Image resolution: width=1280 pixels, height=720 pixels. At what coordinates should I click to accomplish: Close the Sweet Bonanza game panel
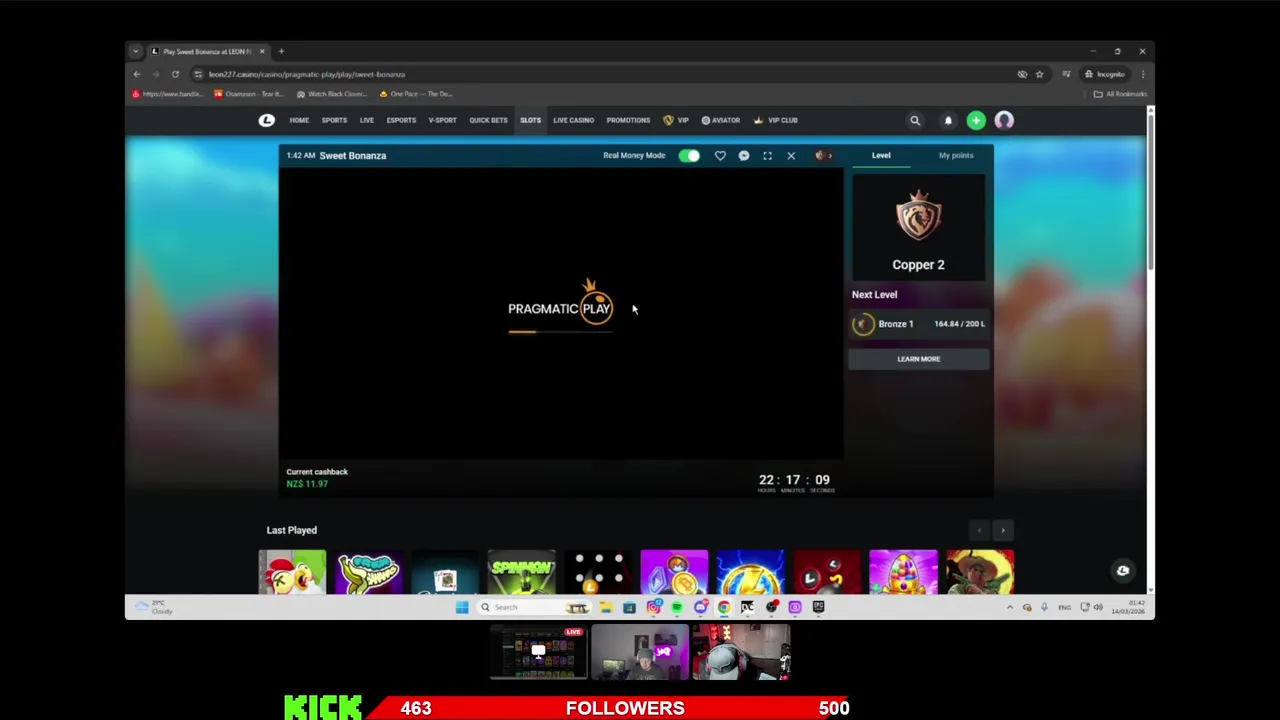(791, 155)
